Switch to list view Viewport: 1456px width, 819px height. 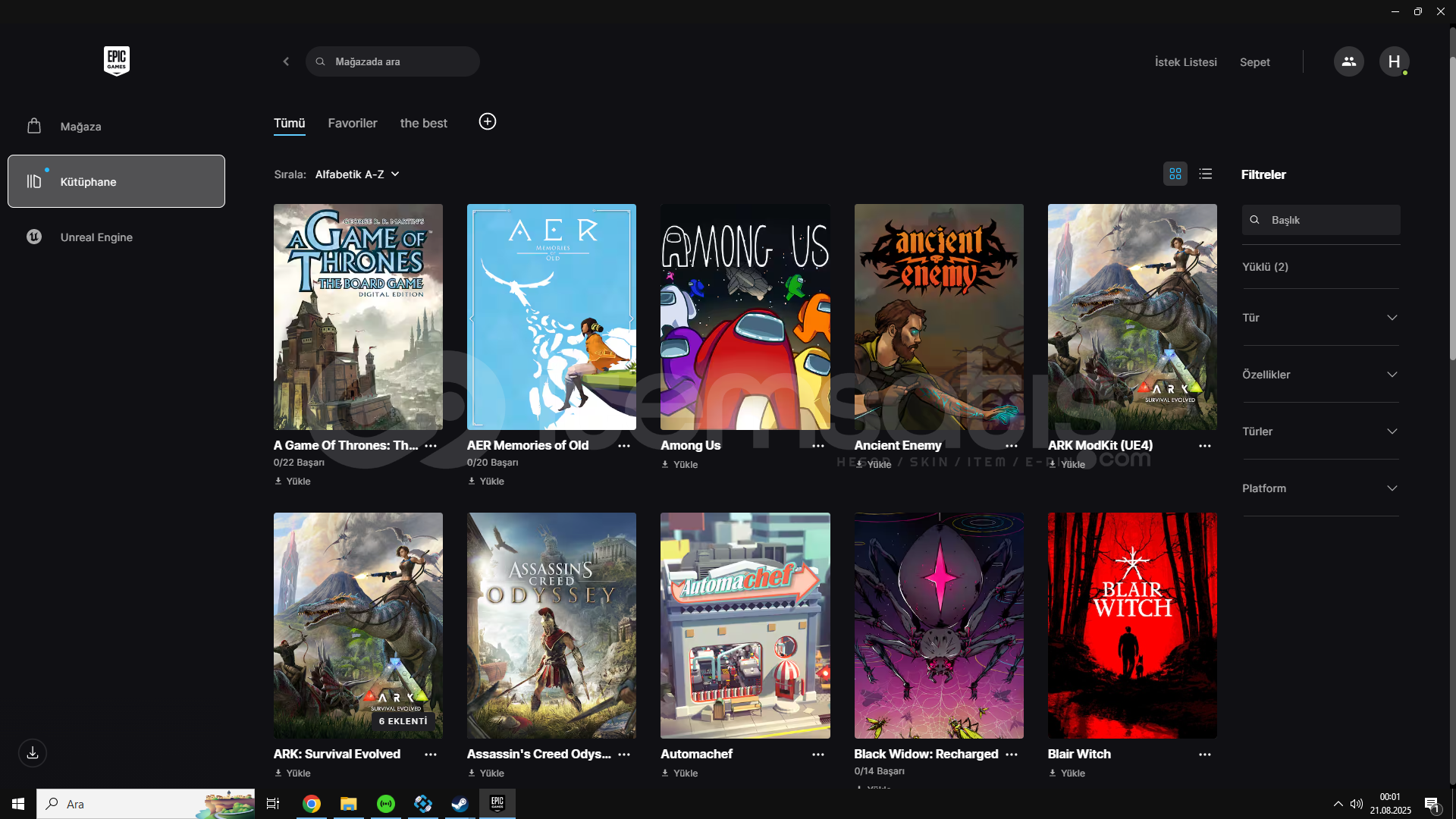1206,174
